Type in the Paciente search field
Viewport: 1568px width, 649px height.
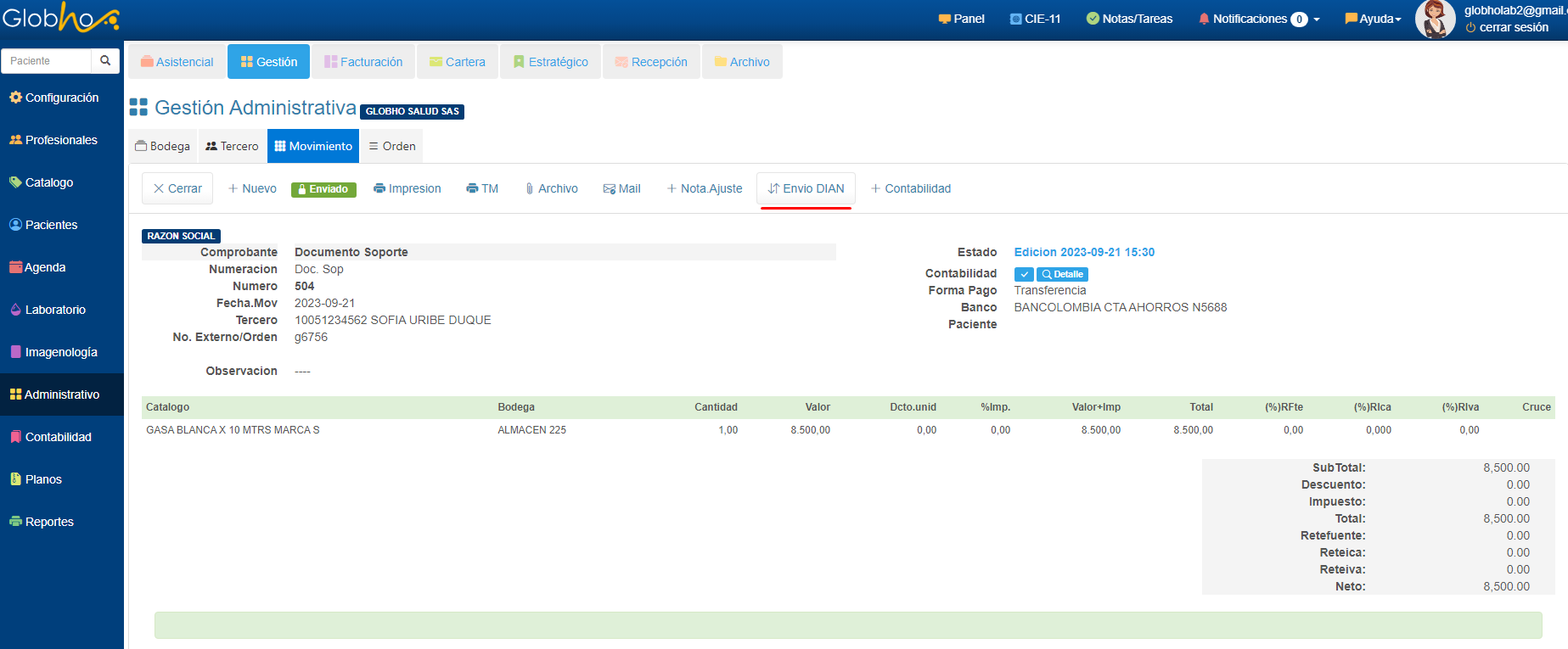47,60
